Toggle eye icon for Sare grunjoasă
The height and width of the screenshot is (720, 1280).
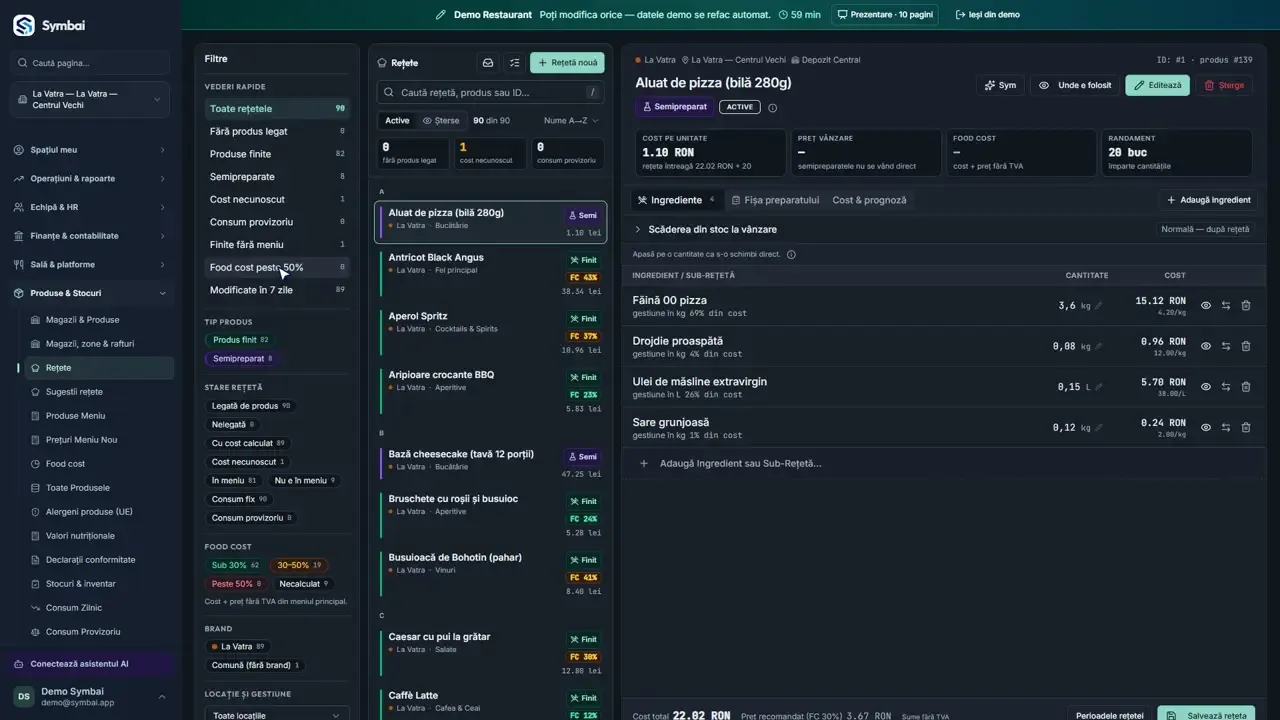pos(1206,427)
